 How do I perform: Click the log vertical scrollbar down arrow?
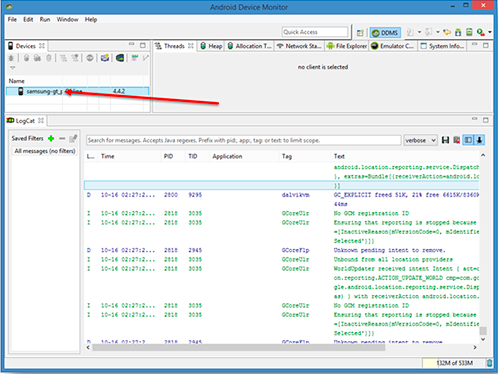tap(483, 339)
